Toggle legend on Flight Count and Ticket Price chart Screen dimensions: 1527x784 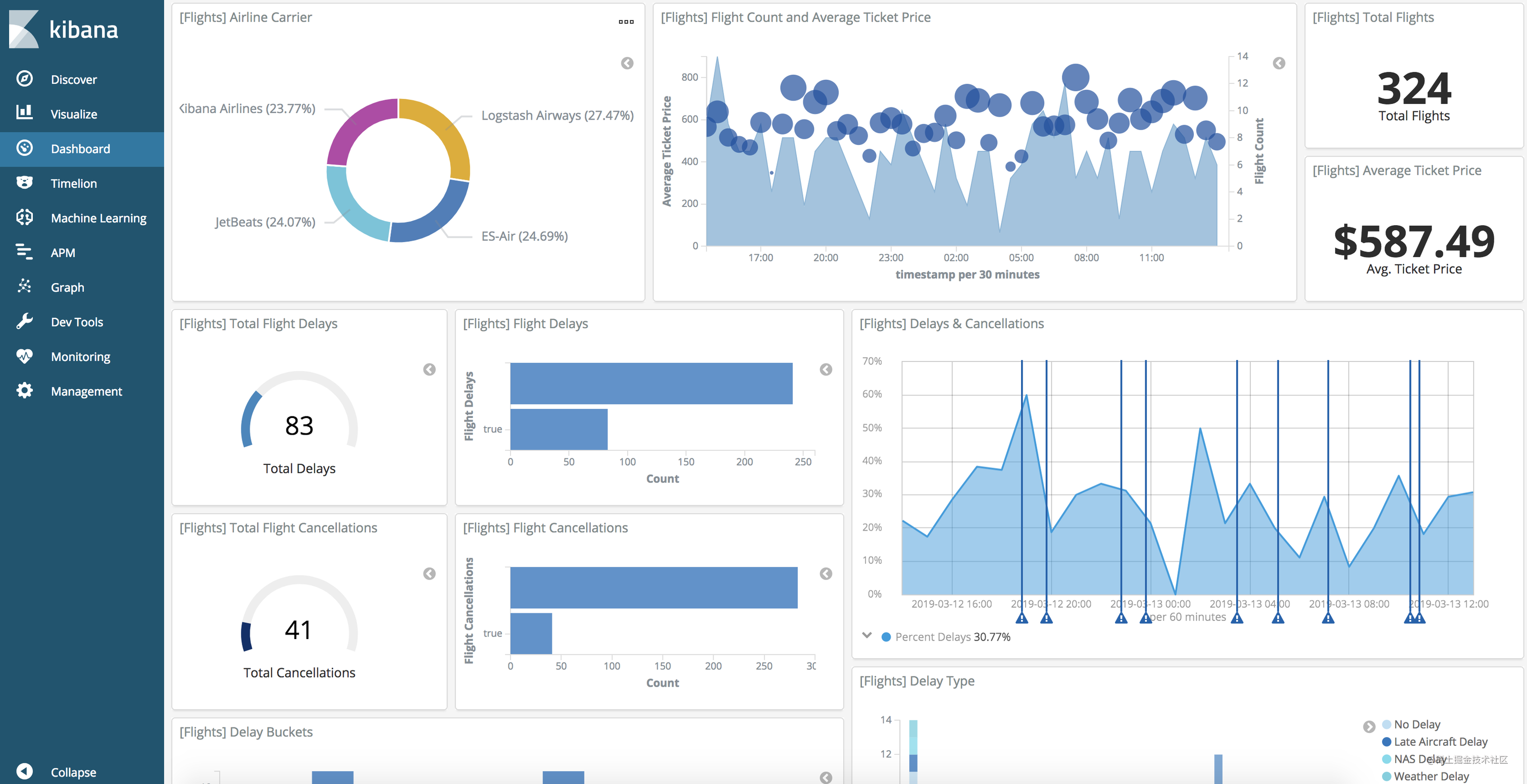(1279, 63)
